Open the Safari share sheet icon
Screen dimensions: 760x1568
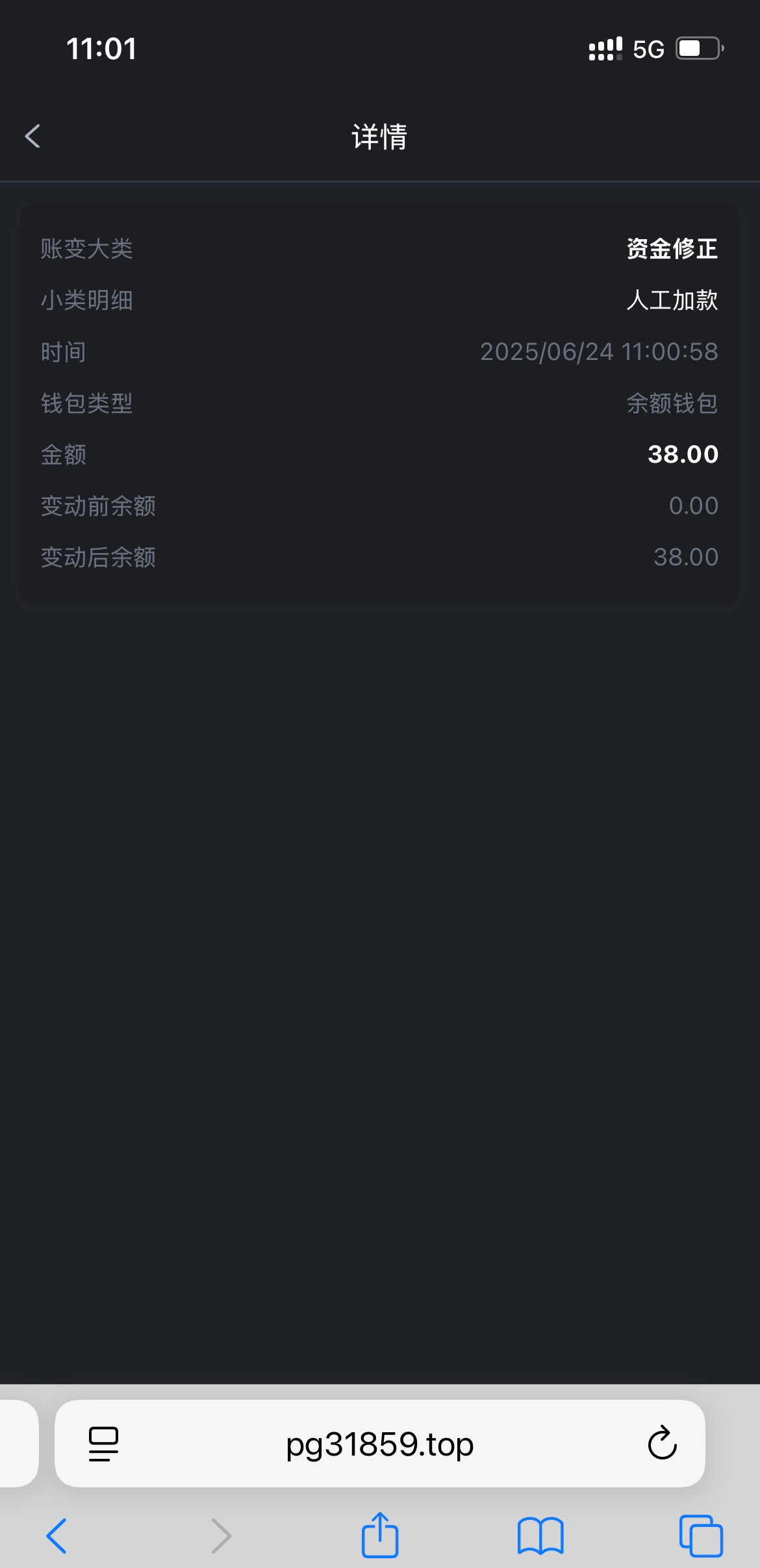click(380, 1535)
